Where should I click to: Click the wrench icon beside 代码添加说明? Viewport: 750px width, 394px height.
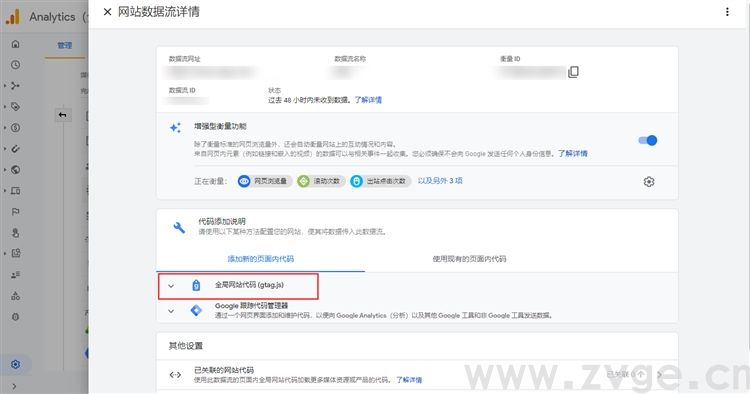pos(179,227)
